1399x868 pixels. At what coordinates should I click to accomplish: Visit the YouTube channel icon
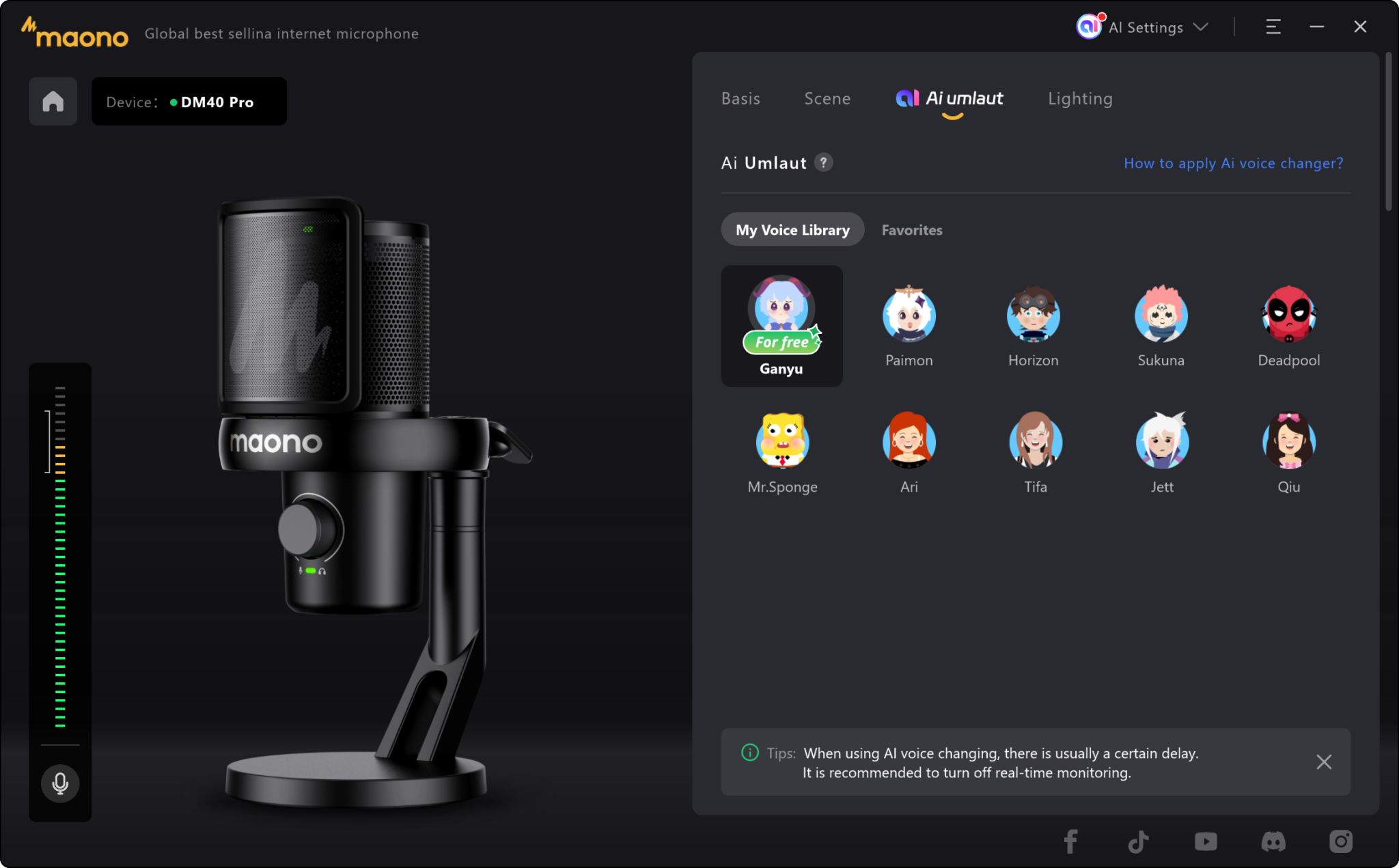click(1205, 842)
